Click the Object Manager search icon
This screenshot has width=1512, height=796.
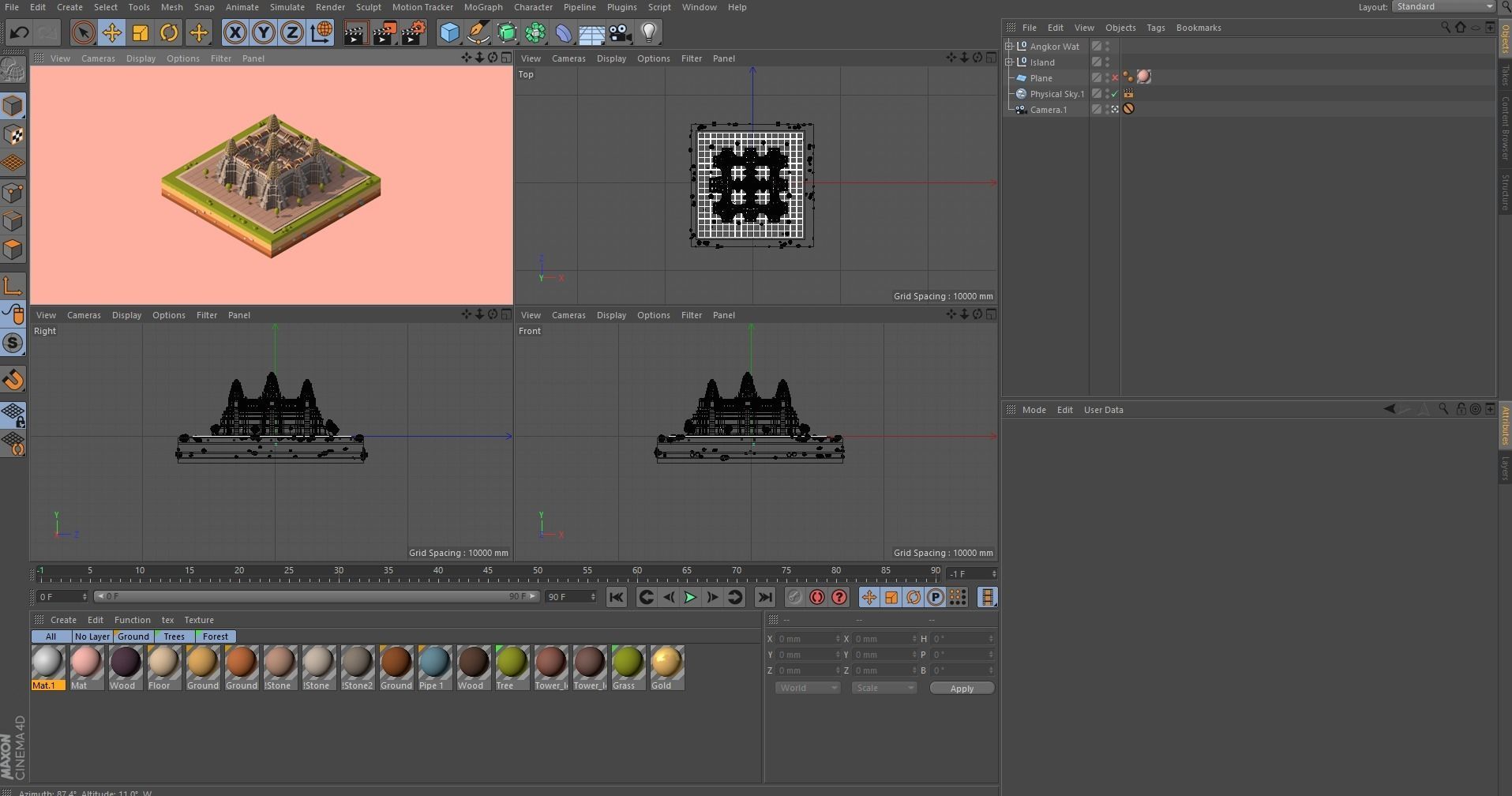[1446, 28]
